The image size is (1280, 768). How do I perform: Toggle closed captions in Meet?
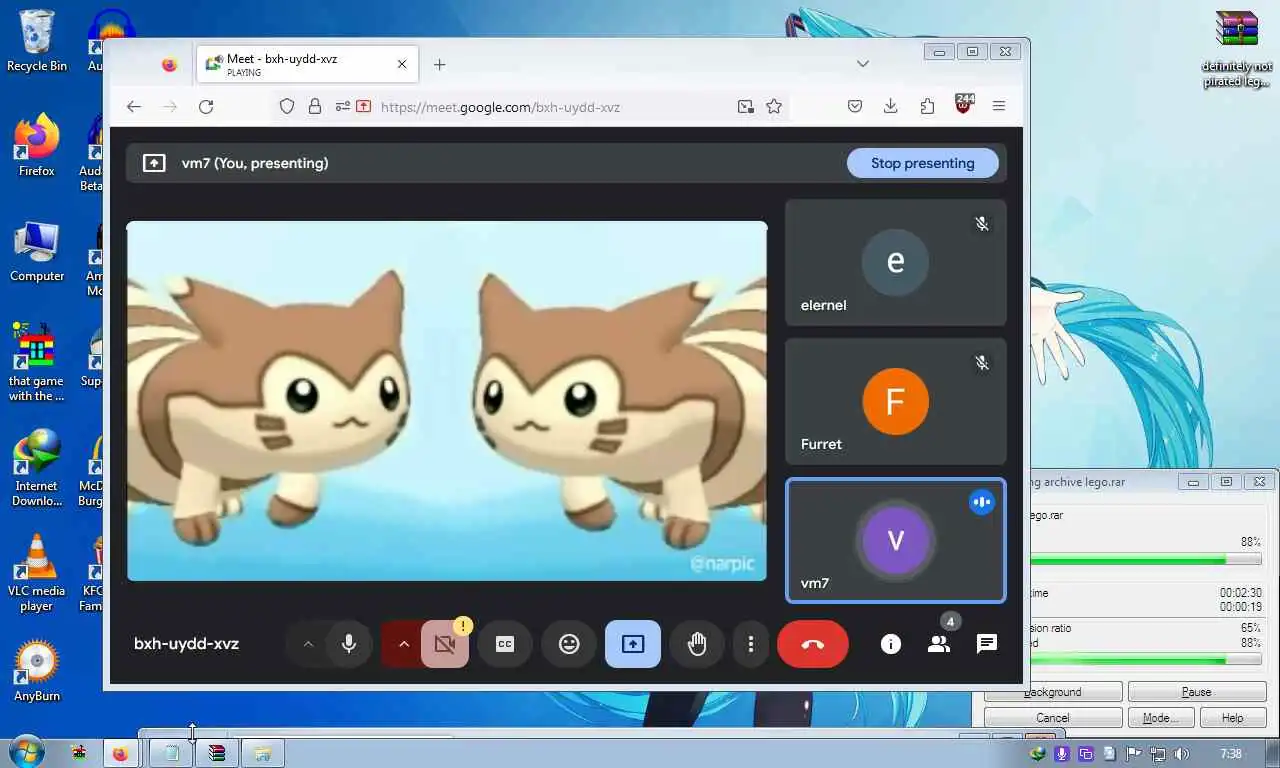pyautogui.click(x=505, y=644)
